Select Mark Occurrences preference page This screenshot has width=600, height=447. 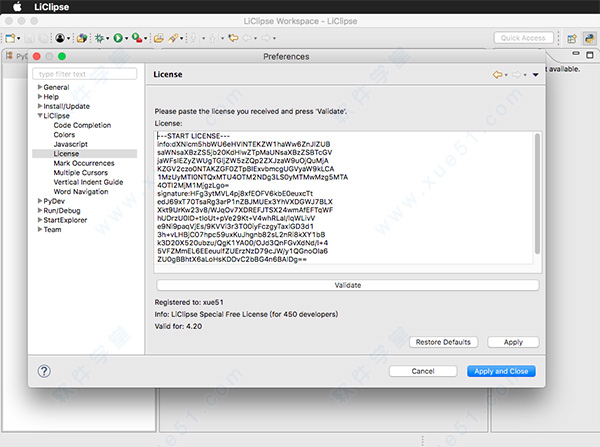84,163
